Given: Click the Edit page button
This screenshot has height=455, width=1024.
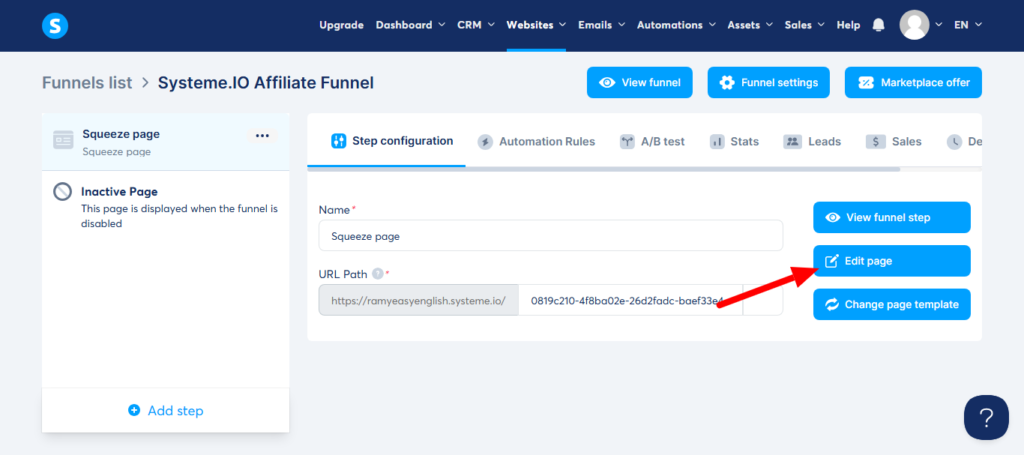Looking at the screenshot, I should [891, 261].
